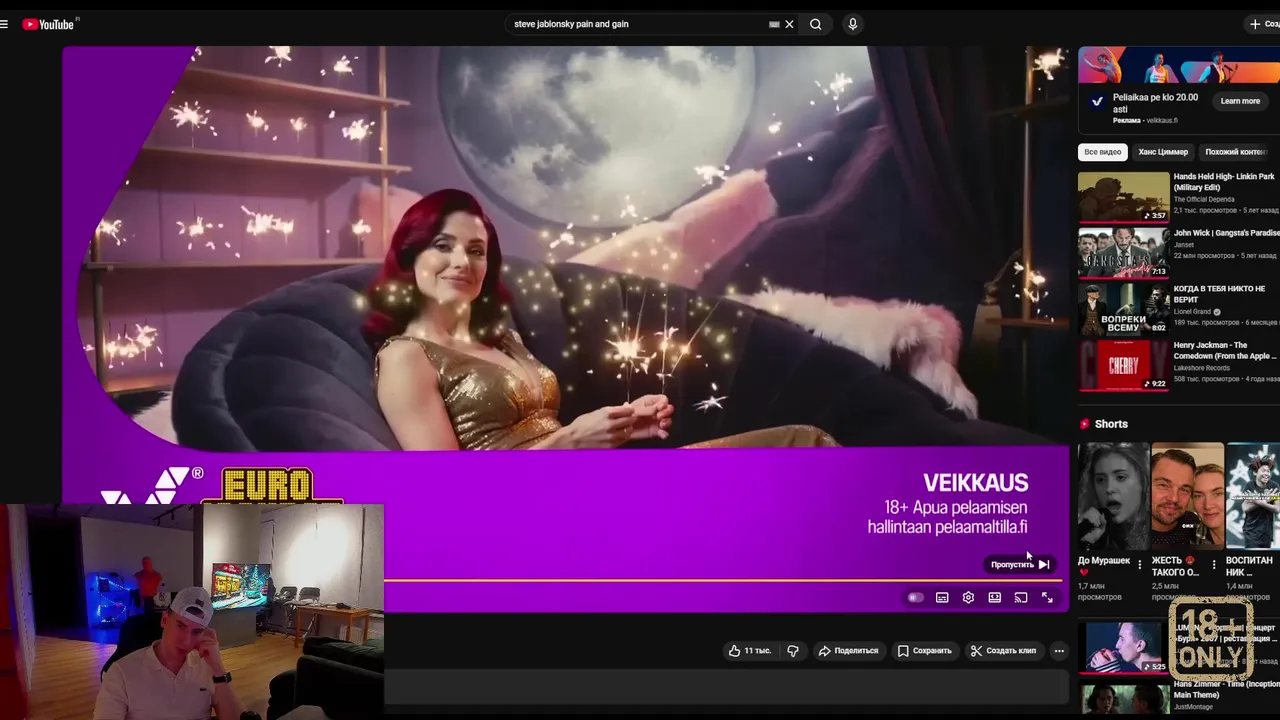Click title 'КОГДА В ТЕБЯ НИКТО НЕ ВЕРИТ'
The image size is (1280, 720).
pyautogui.click(x=1219, y=294)
